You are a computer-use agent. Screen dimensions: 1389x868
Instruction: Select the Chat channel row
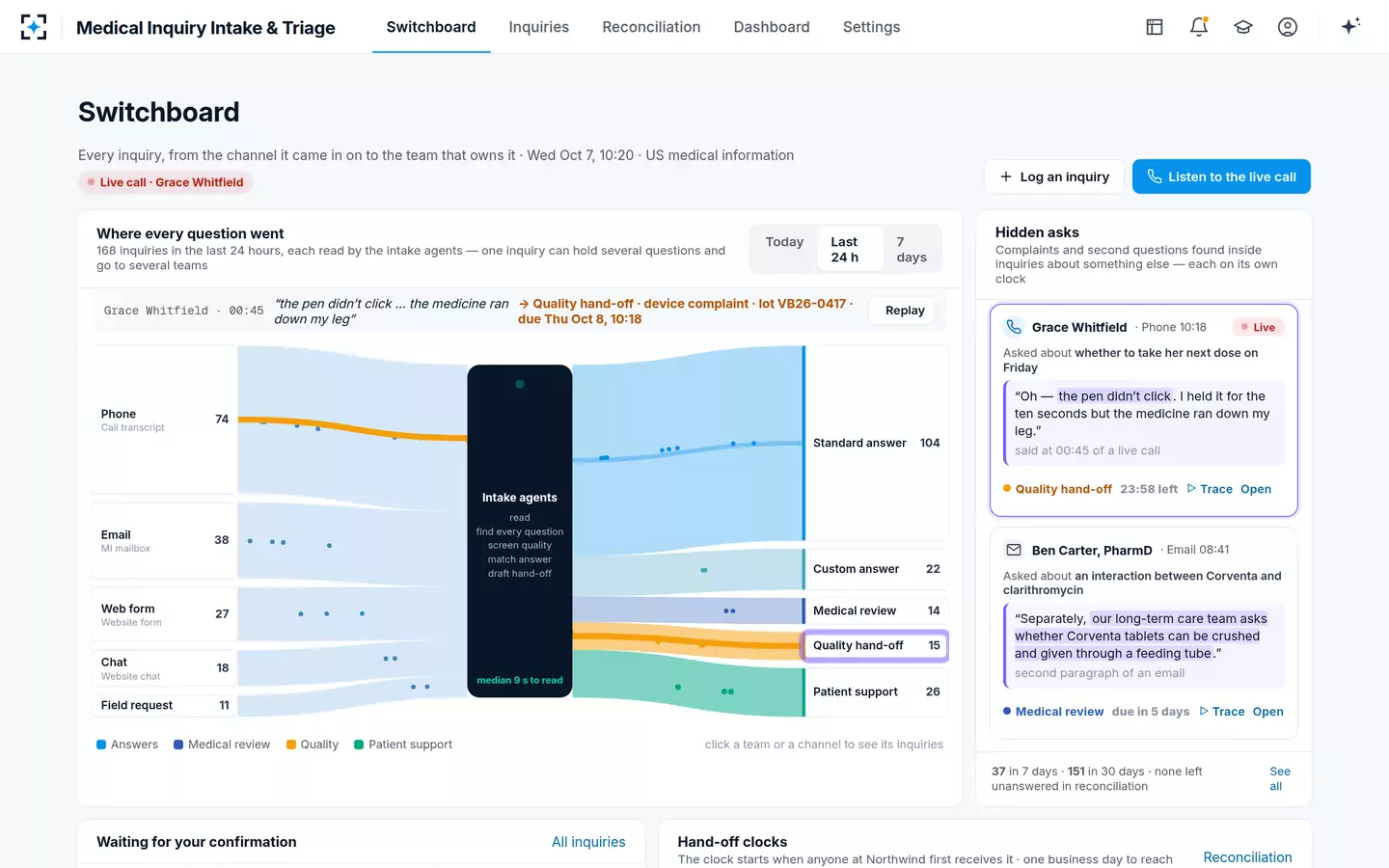[165, 667]
